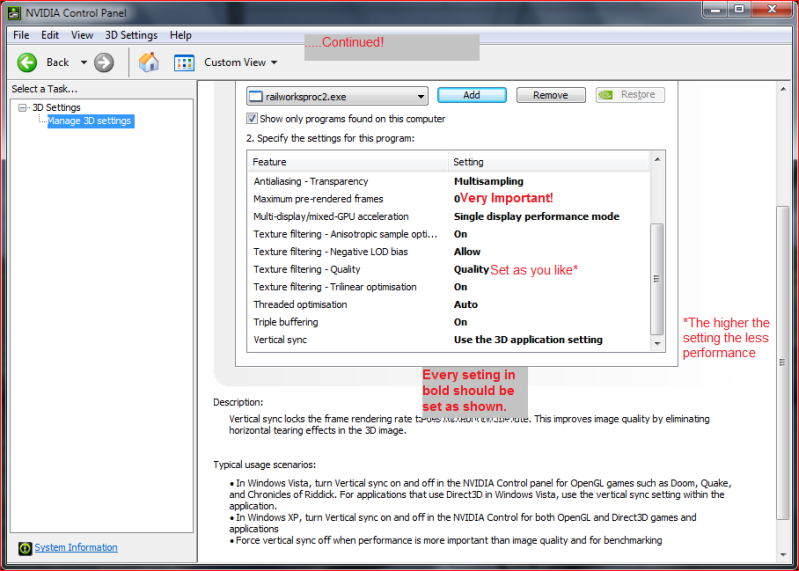
Task: Click the Restore button
Action: tap(630, 95)
